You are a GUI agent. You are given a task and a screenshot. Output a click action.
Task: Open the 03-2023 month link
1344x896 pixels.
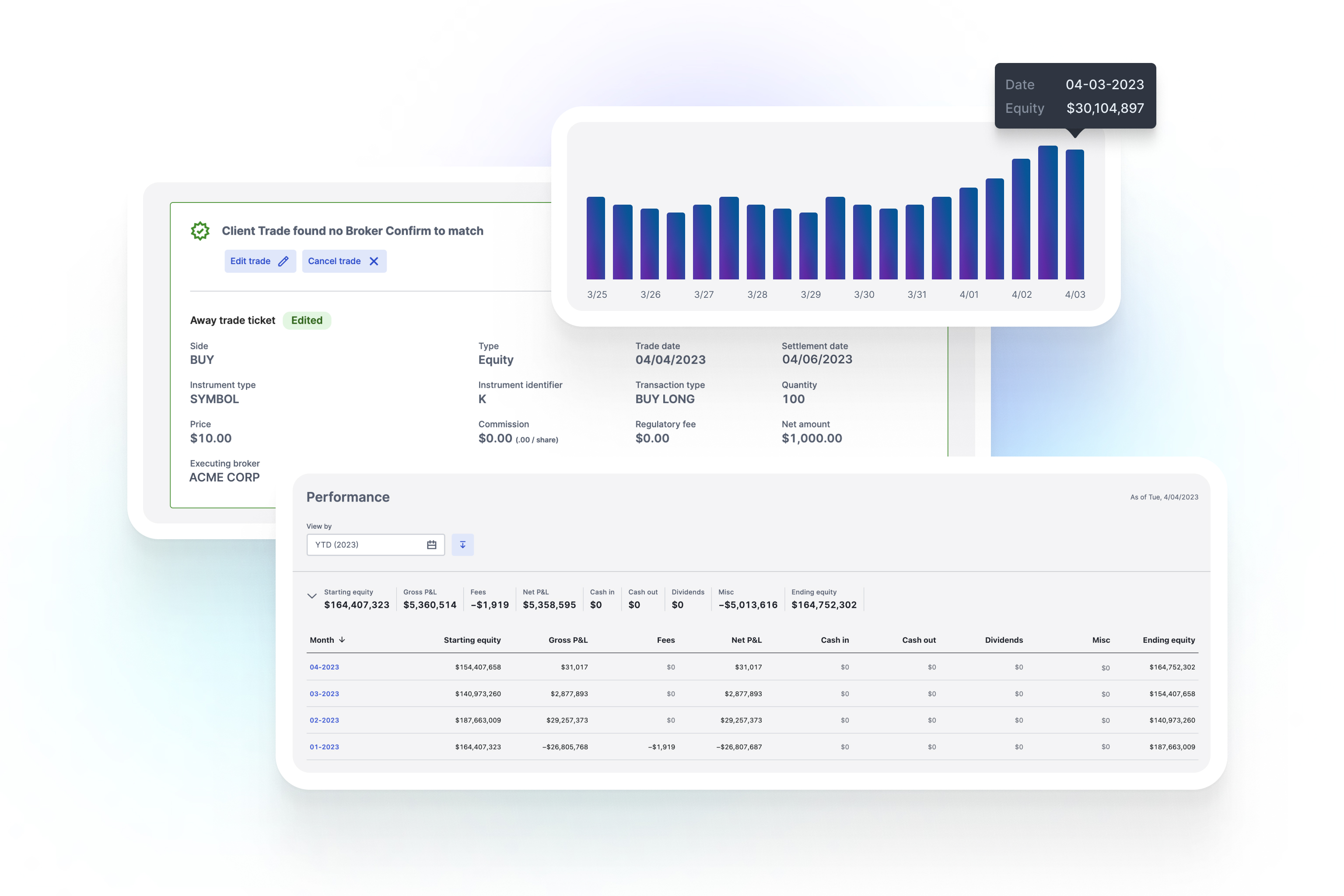point(324,694)
